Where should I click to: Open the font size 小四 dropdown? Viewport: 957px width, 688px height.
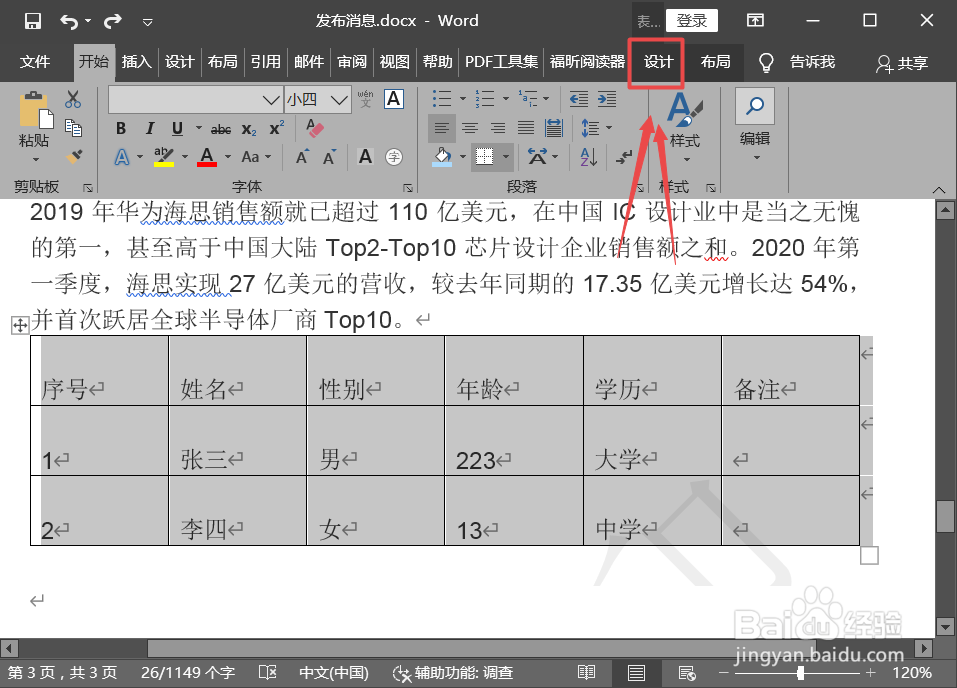tap(339, 100)
